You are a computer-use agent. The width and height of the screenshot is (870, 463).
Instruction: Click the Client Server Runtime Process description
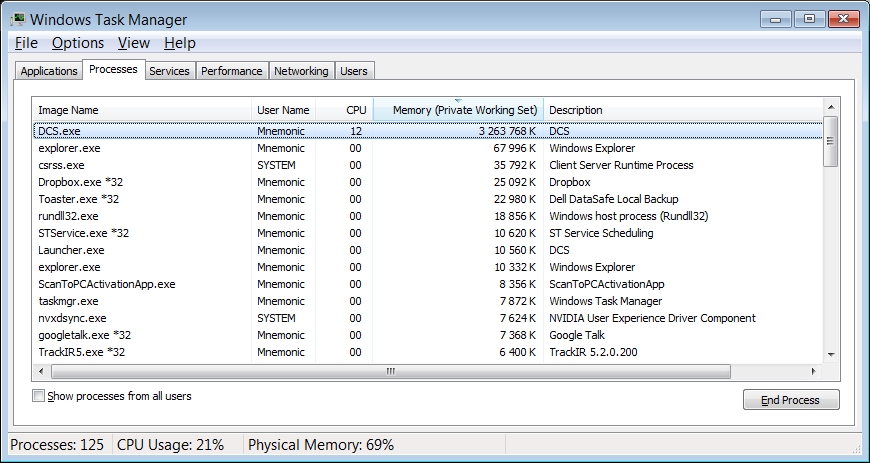point(621,165)
